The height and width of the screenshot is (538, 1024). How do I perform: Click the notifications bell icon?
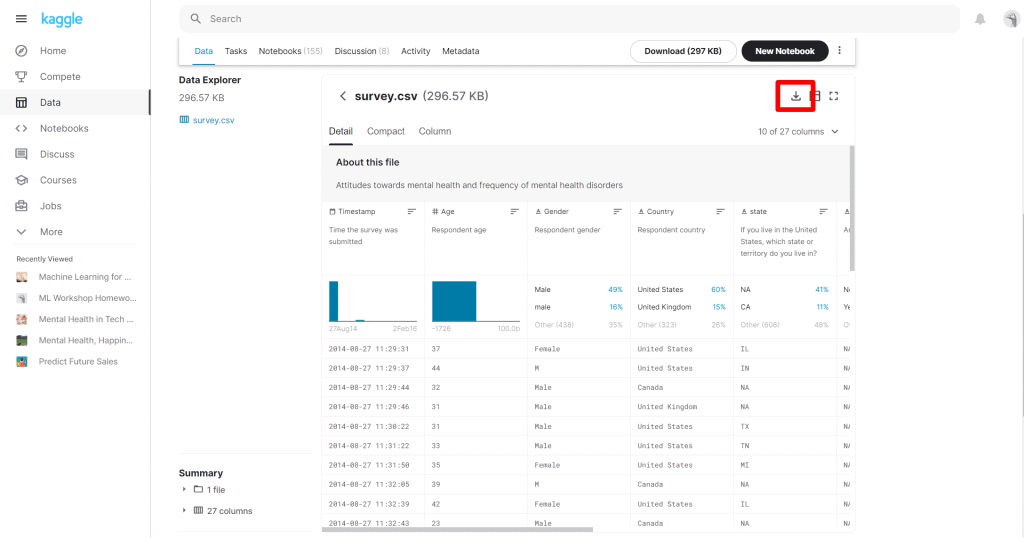(x=980, y=19)
